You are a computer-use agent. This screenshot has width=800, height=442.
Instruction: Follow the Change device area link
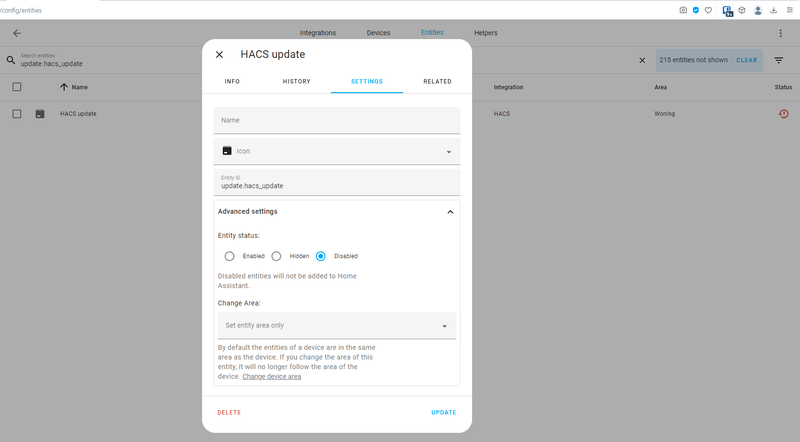coord(271,377)
